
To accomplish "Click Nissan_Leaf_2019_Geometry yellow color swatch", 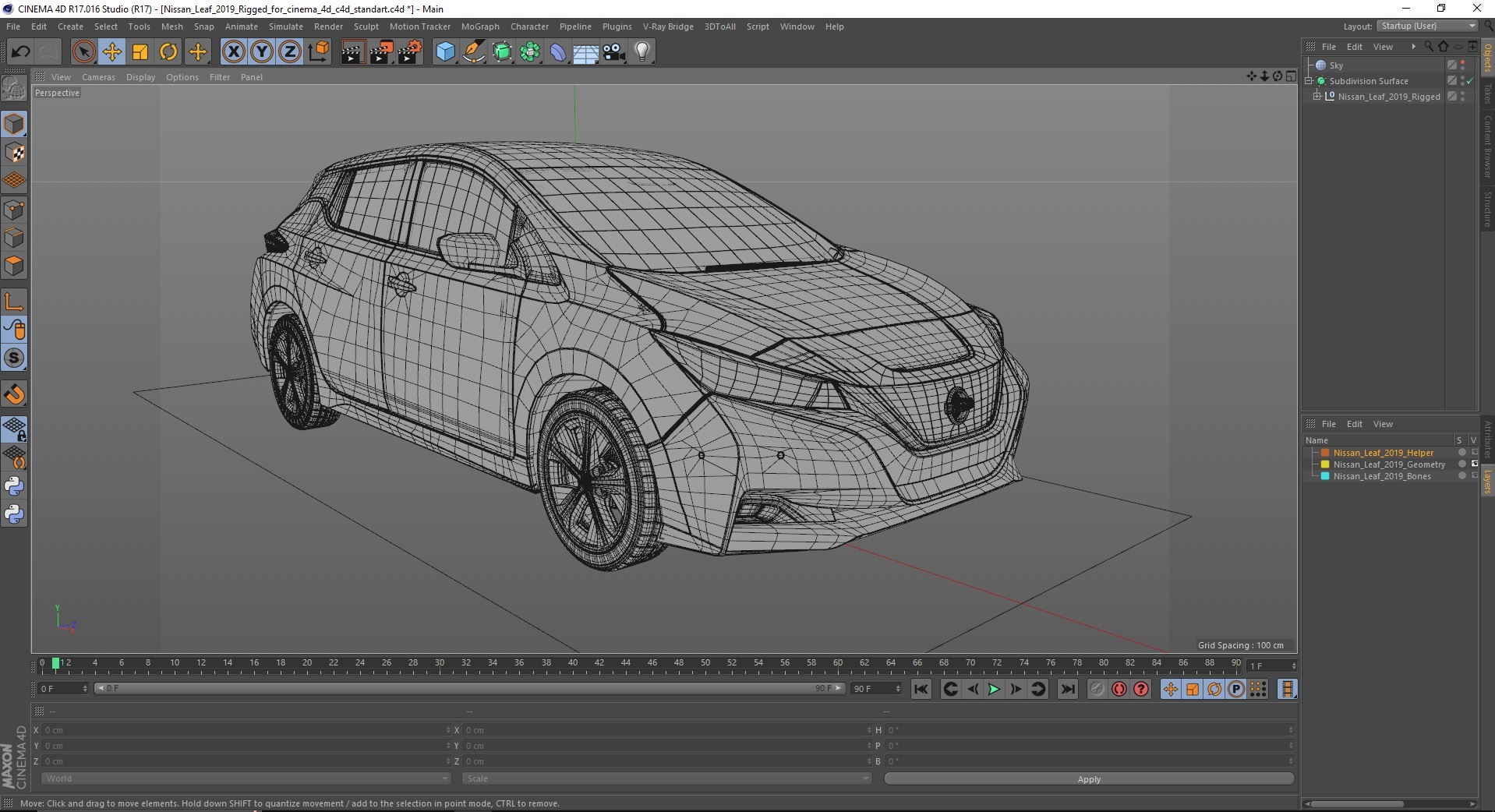I will point(1325,464).
